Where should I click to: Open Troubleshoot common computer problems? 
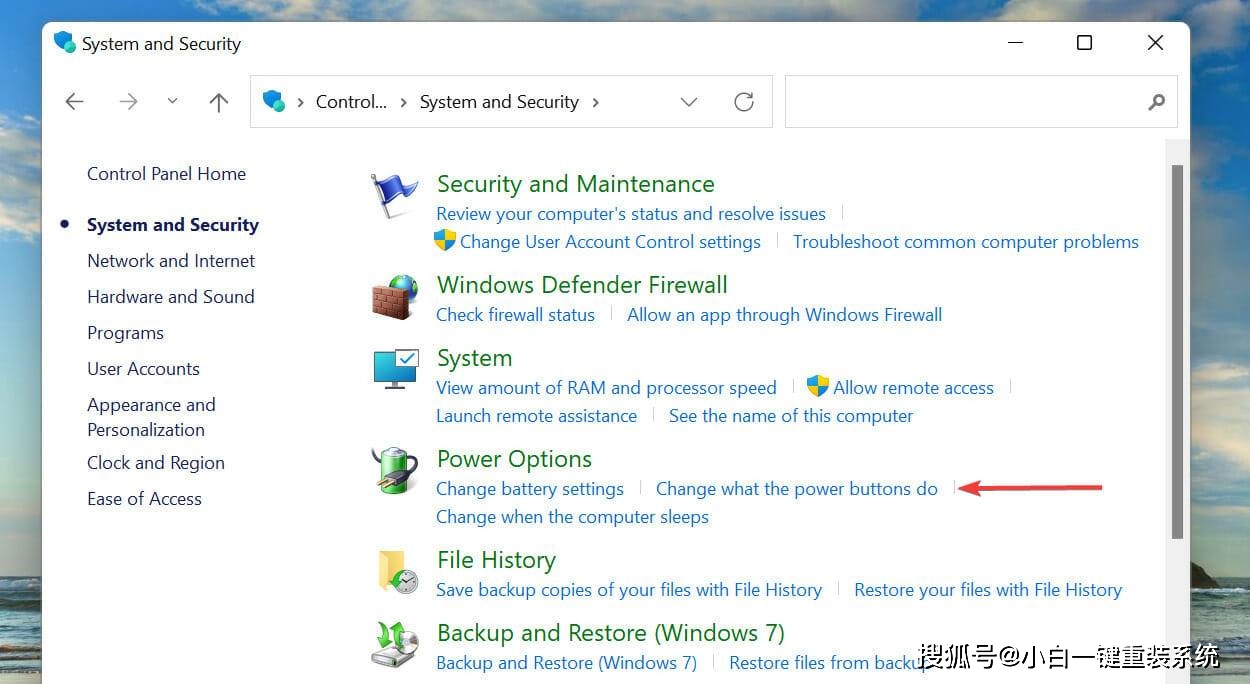click(x=966, y=242)
